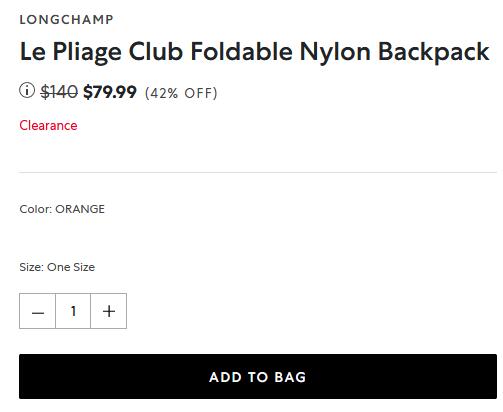Select the ORANGE color value text
Image resolution: width=503 pixels, height=412 pixels.
[80, 209]
